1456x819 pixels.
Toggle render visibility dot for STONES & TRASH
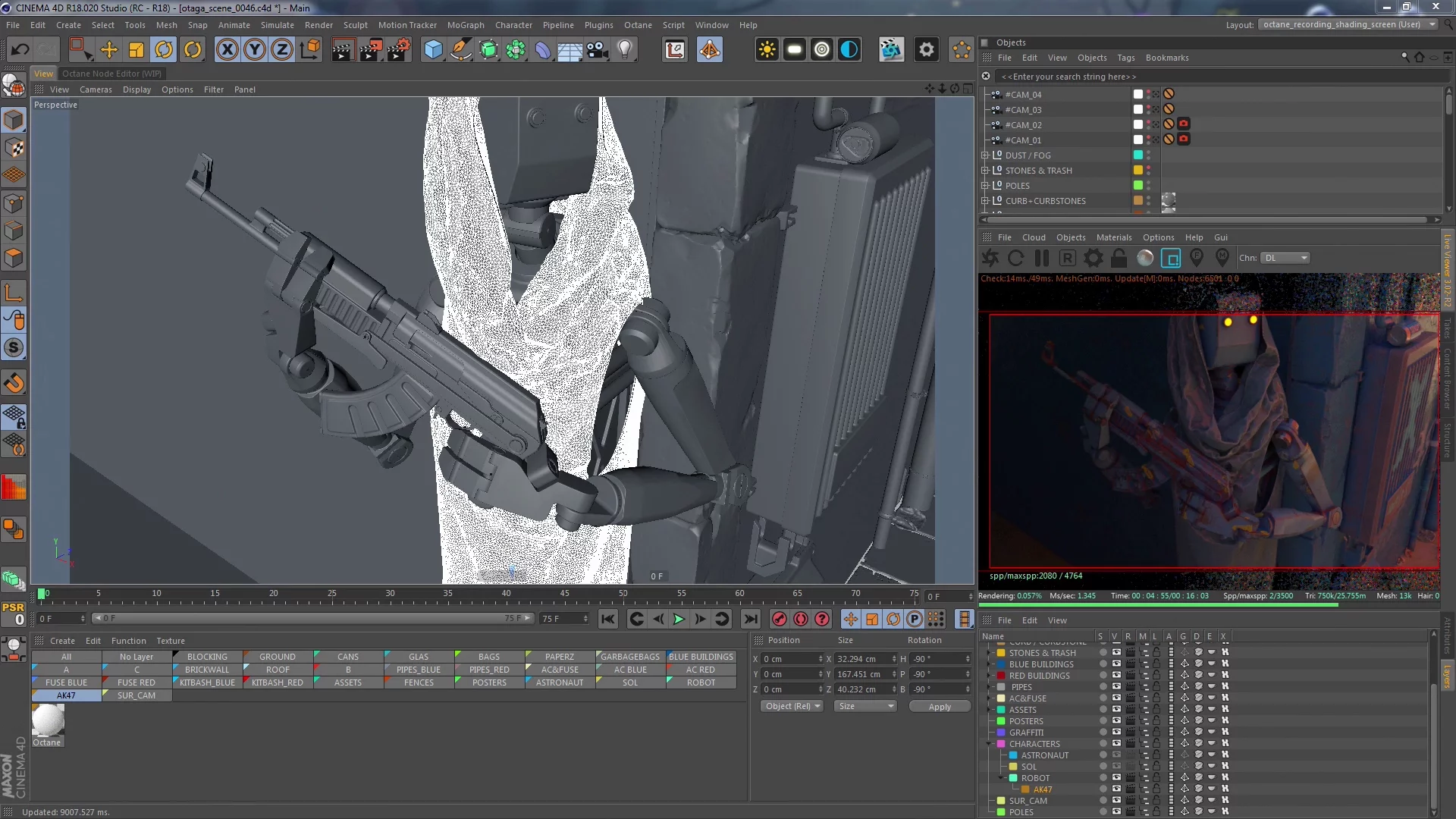click(x=1148, y=174)
